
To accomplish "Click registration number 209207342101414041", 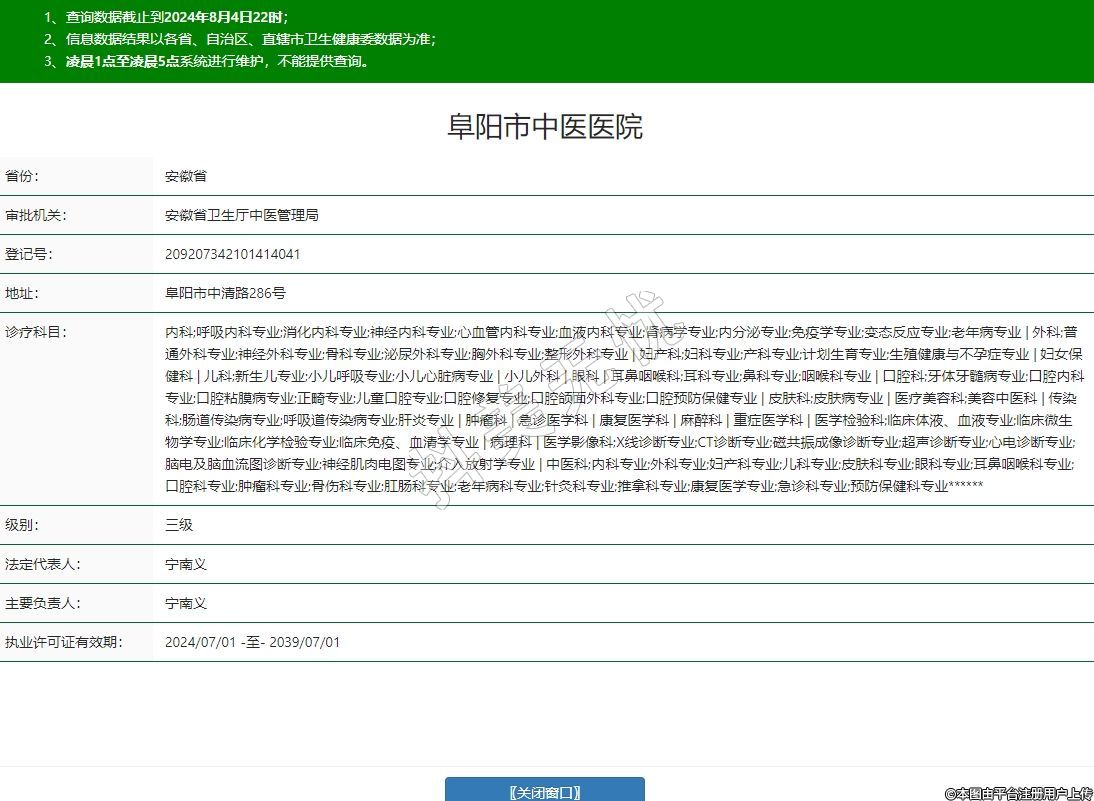I will point(232,254).
